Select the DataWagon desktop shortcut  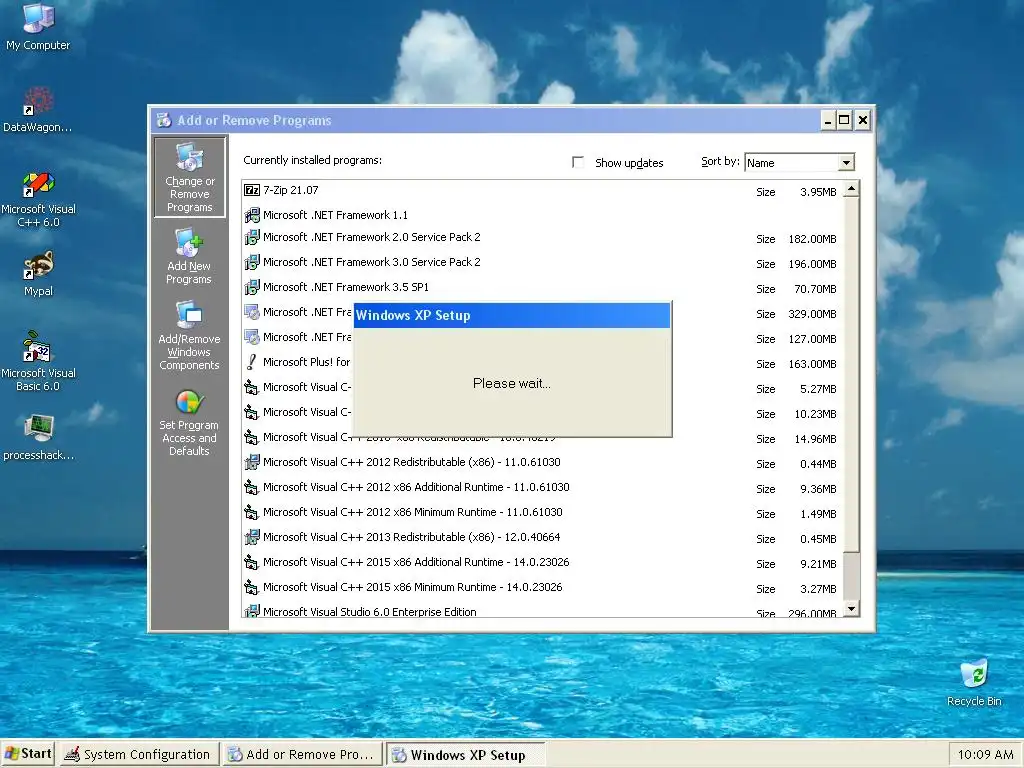pos(38,109)
